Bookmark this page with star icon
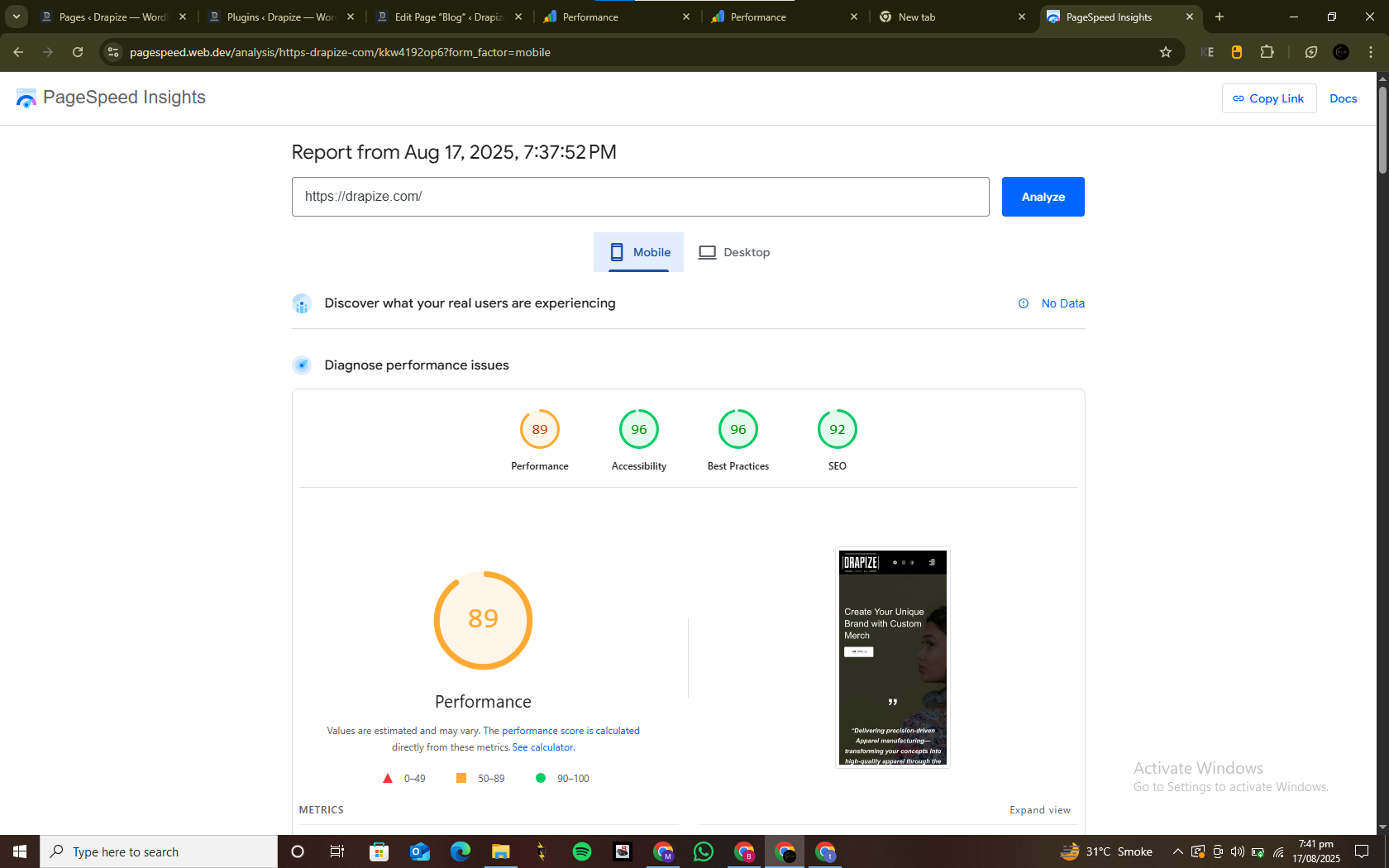1389x868 pixels. point(1166,52)
